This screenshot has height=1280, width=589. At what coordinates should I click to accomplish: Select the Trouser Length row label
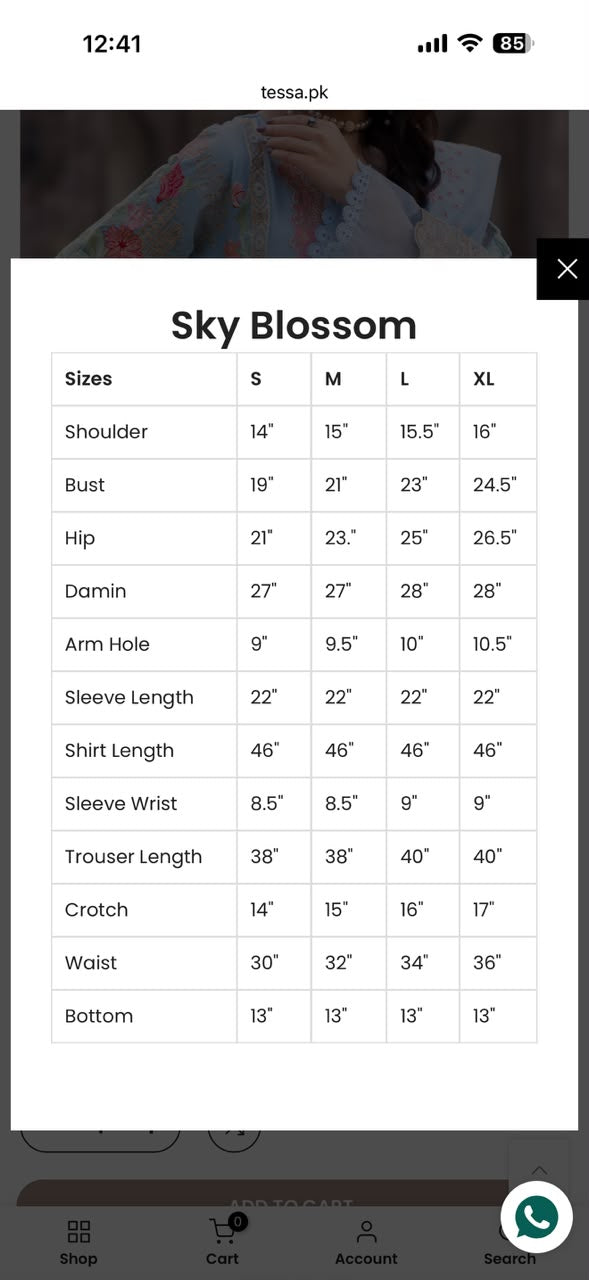133,857
